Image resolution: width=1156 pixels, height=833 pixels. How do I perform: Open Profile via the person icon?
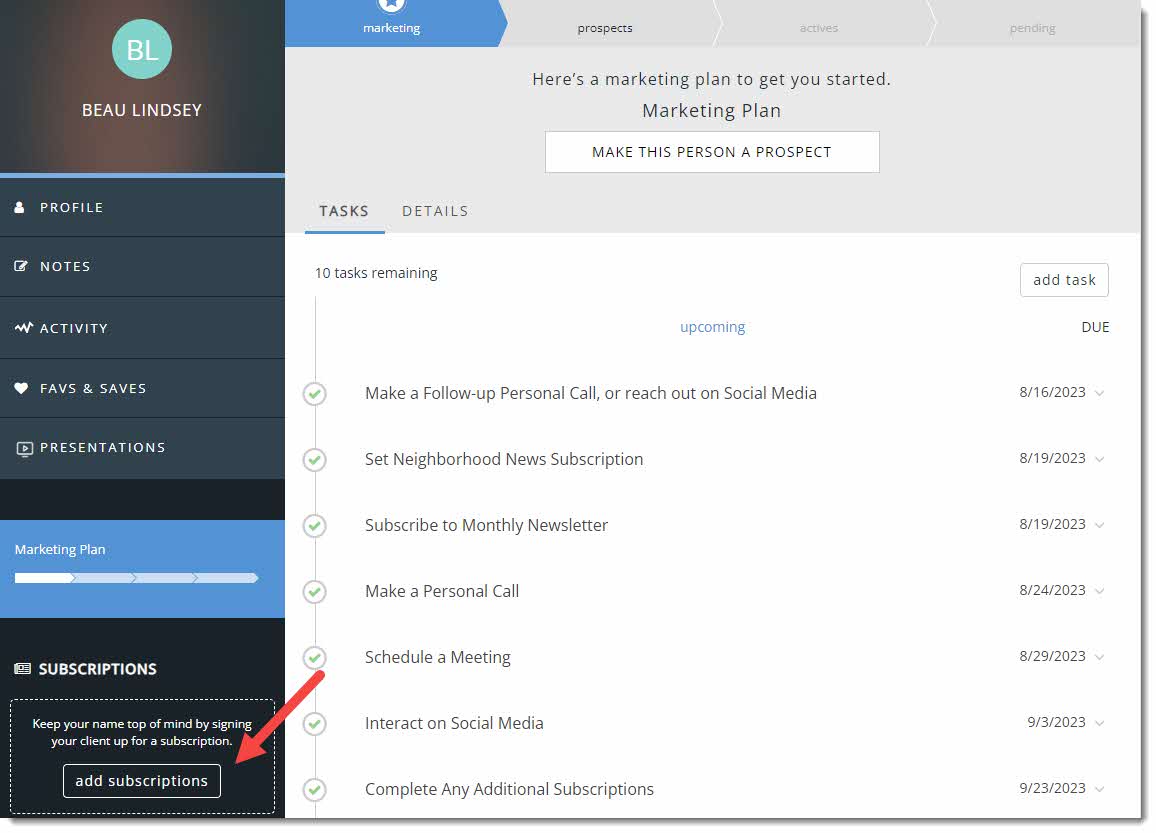(20, 208)
